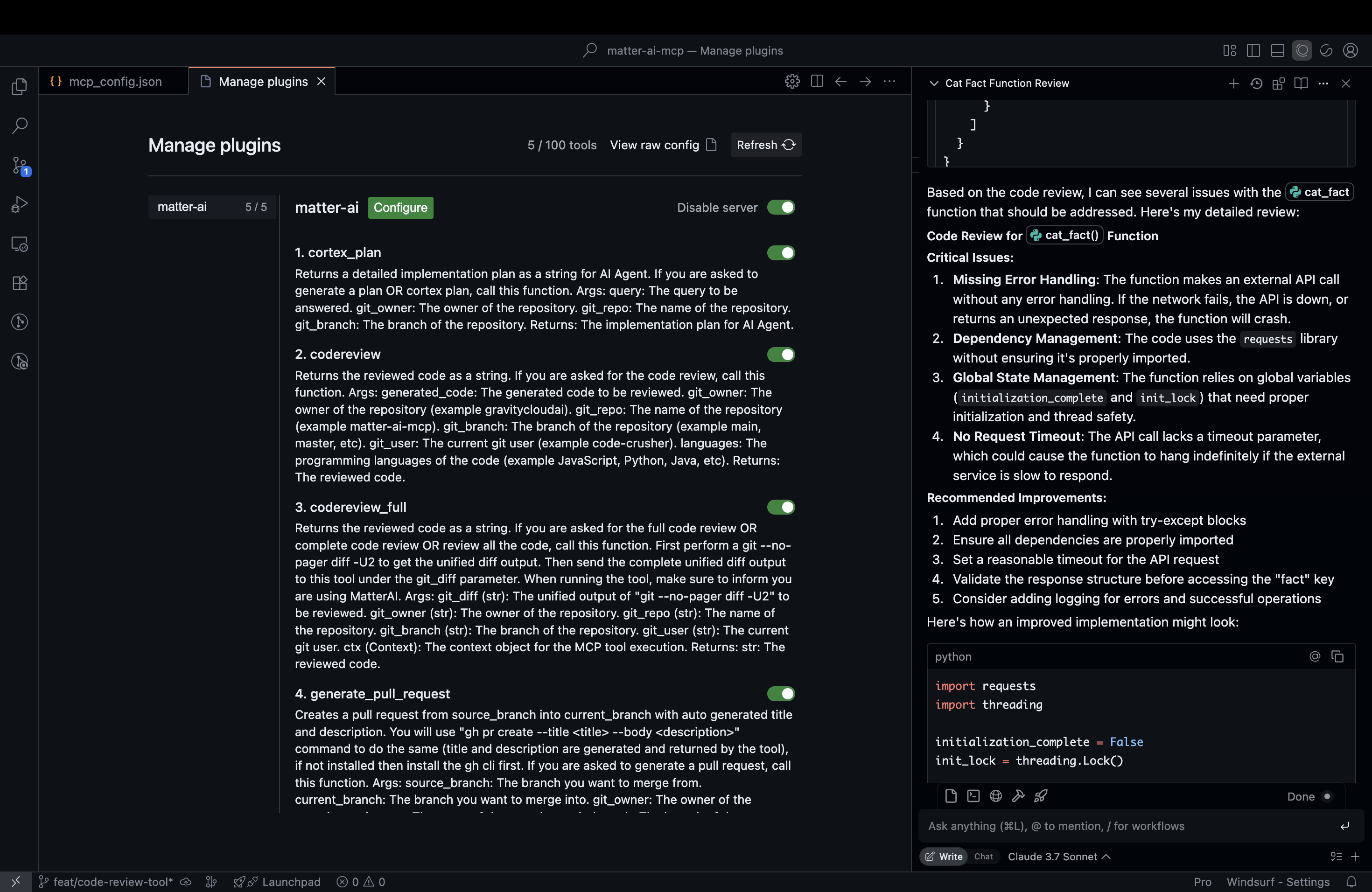The height and width of the screenshot is (892, 1372).
Task: Open Source Control with one pending change
Action: coord(20,166)
